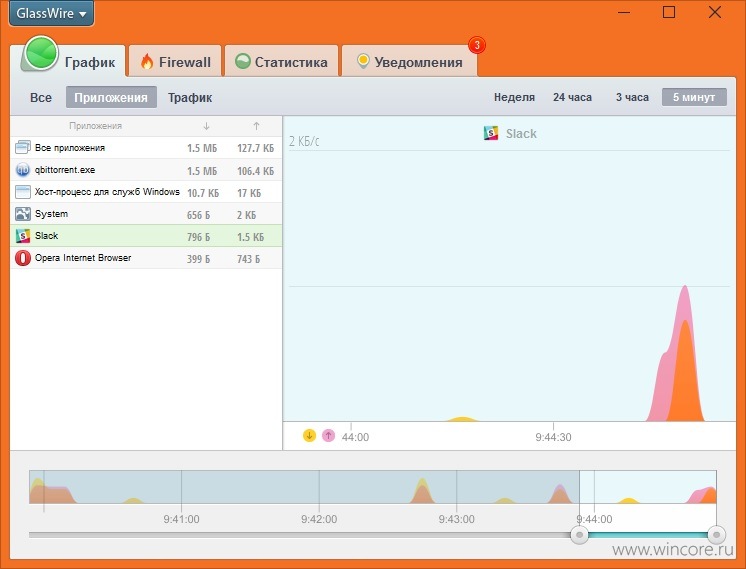
Task: Click System download value 656 Б
Action: pos(198,215)
